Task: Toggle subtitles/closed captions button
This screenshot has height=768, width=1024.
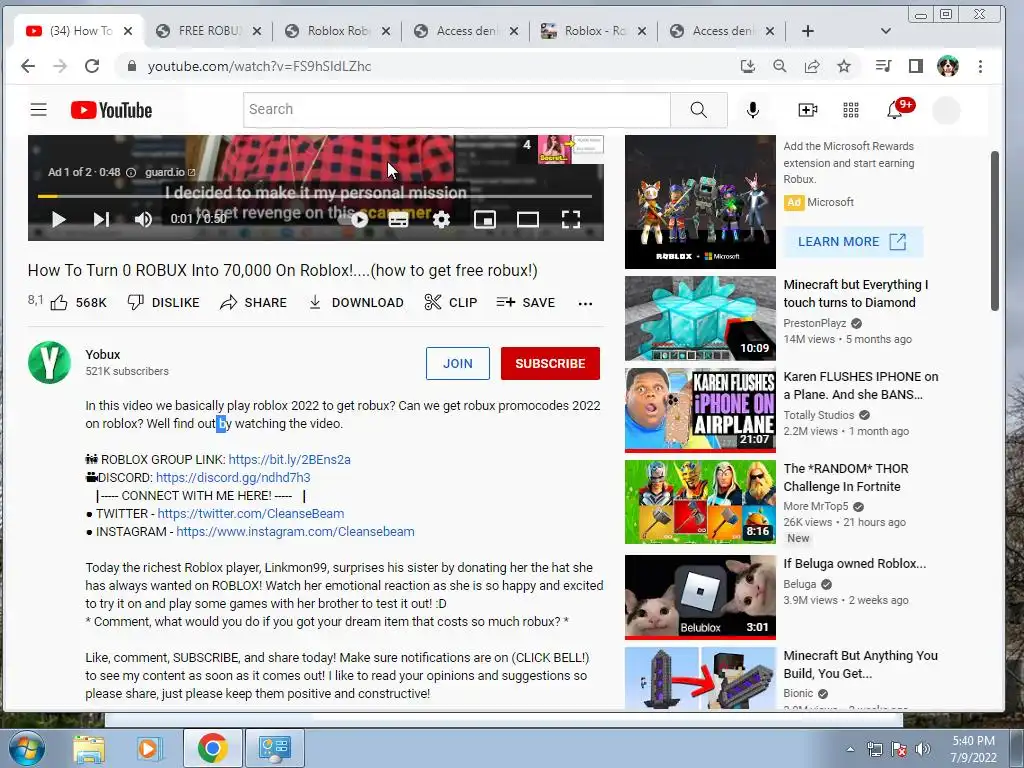Action: pyautogui.click(x=398, y=220)
